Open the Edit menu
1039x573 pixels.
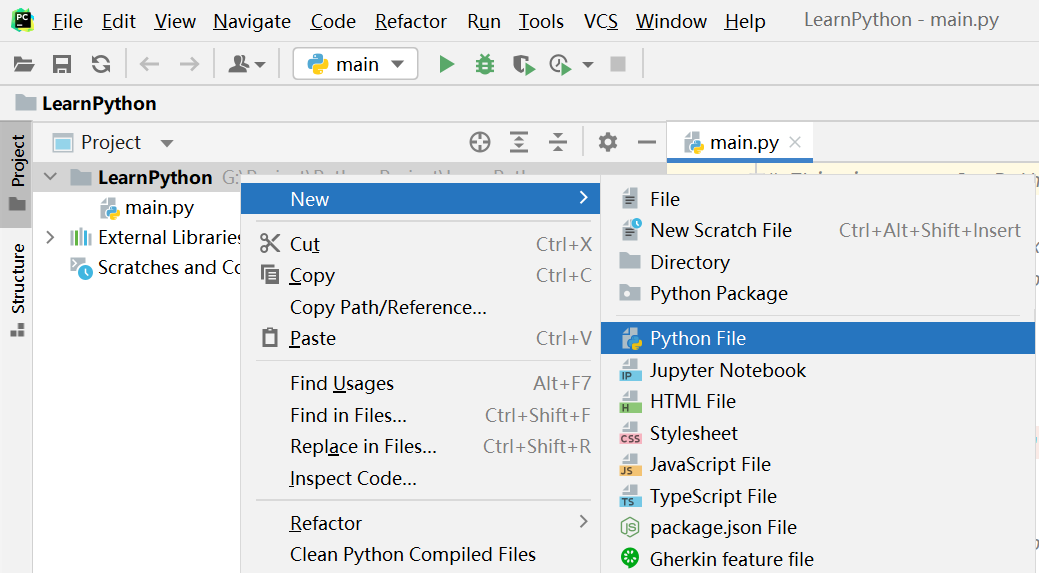pos(119,21)
